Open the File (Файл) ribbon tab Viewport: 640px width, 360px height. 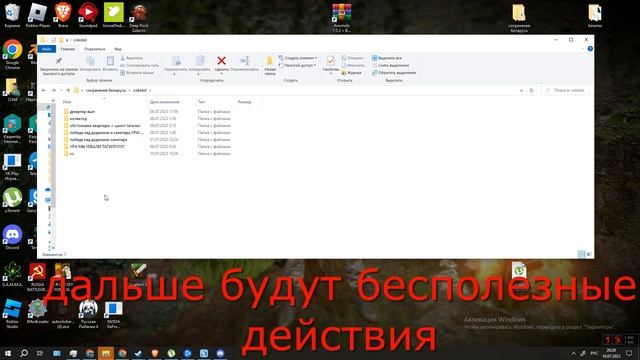pos(47,49)
